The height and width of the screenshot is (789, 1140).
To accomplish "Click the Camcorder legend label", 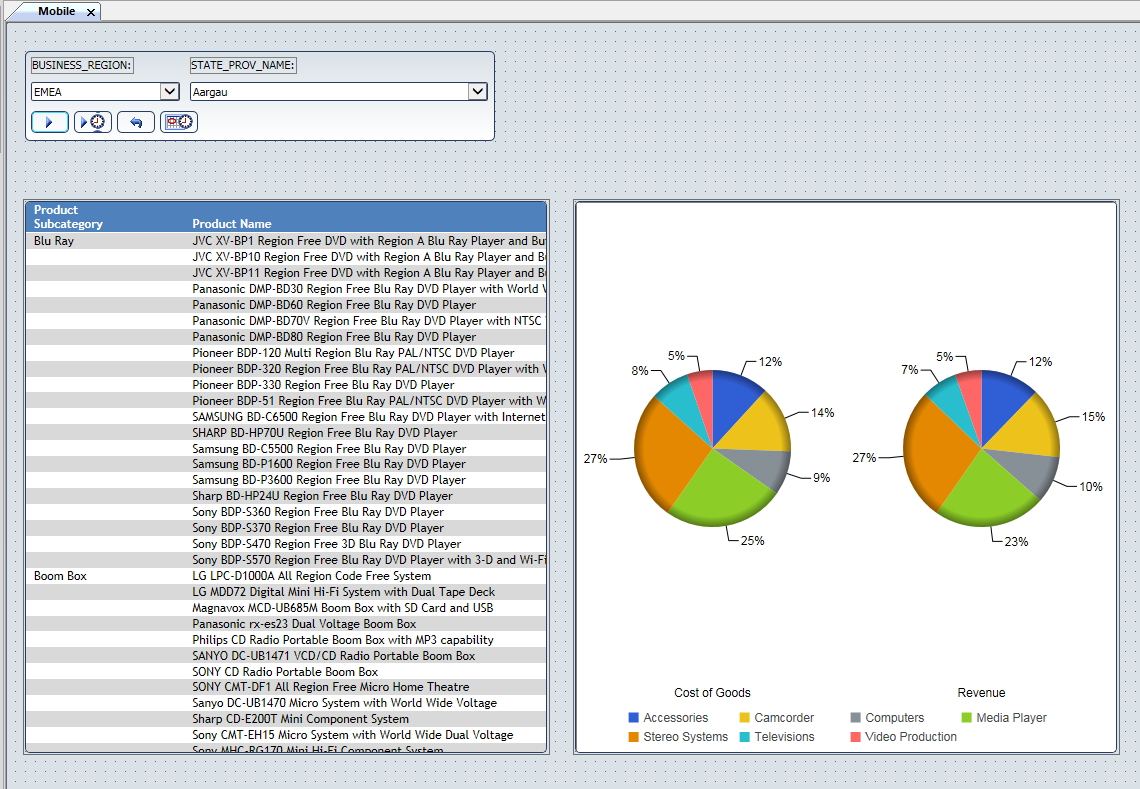I will click(x=784, y=718).
